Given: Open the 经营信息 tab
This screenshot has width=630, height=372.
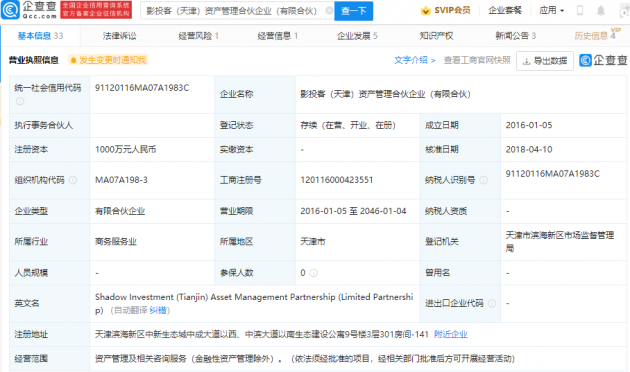Looking at the screenshot, I should (x=278, y=36).
